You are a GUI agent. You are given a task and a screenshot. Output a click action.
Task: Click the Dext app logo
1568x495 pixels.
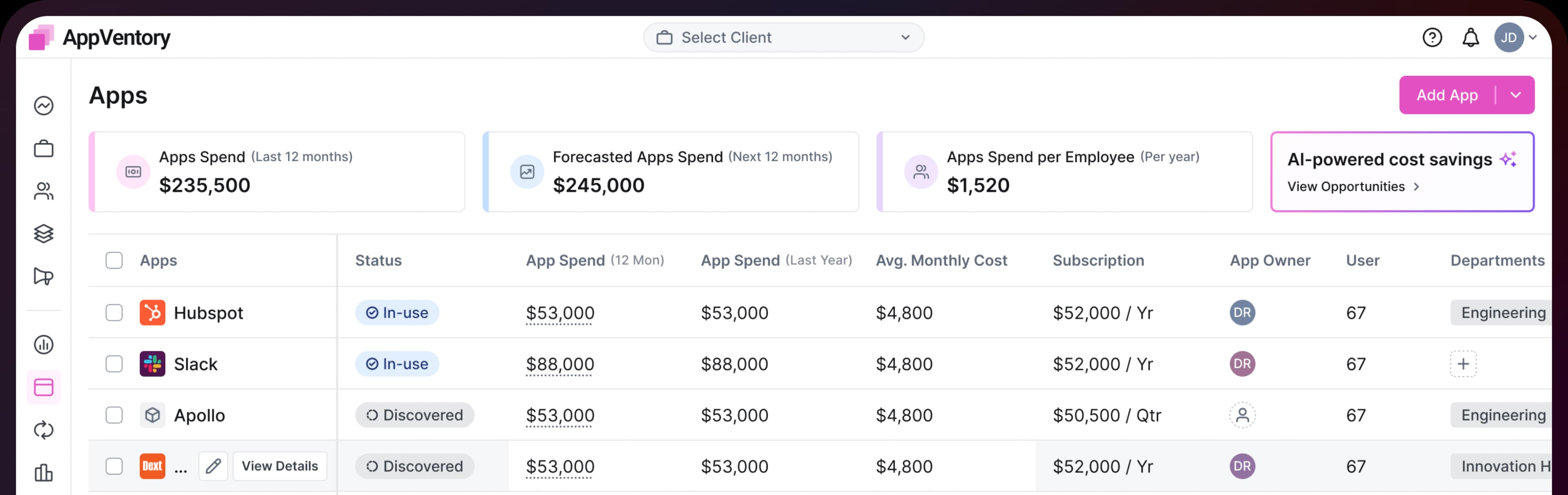[x=152, y=466]
